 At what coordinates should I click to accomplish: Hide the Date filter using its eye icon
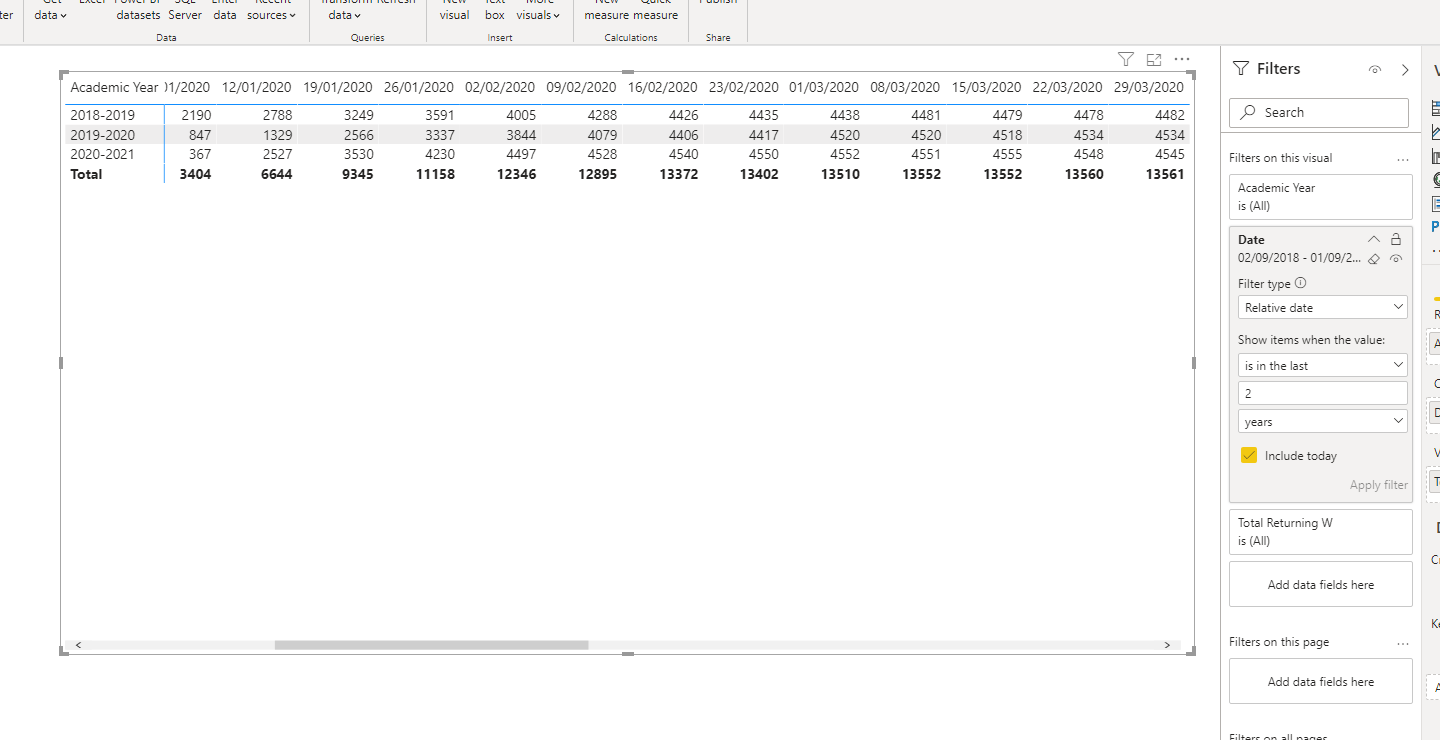click(1396, 258)
